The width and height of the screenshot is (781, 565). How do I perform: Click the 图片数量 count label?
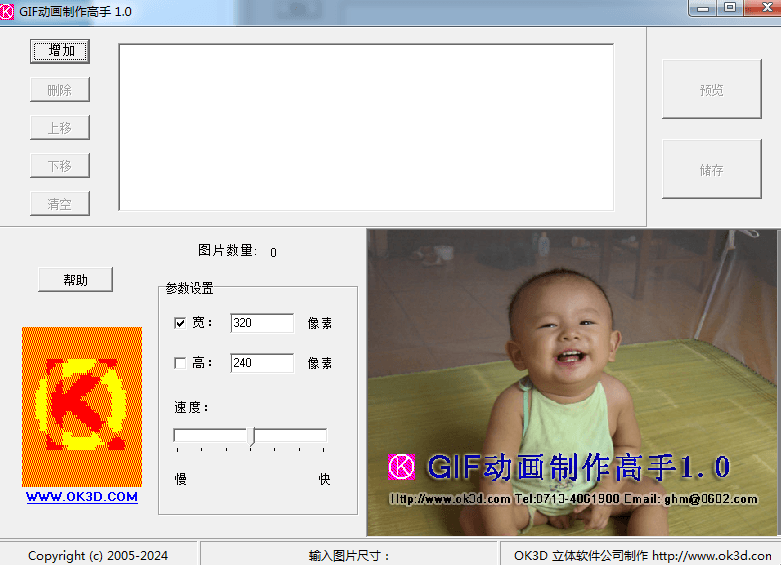[x=228, y=251]
